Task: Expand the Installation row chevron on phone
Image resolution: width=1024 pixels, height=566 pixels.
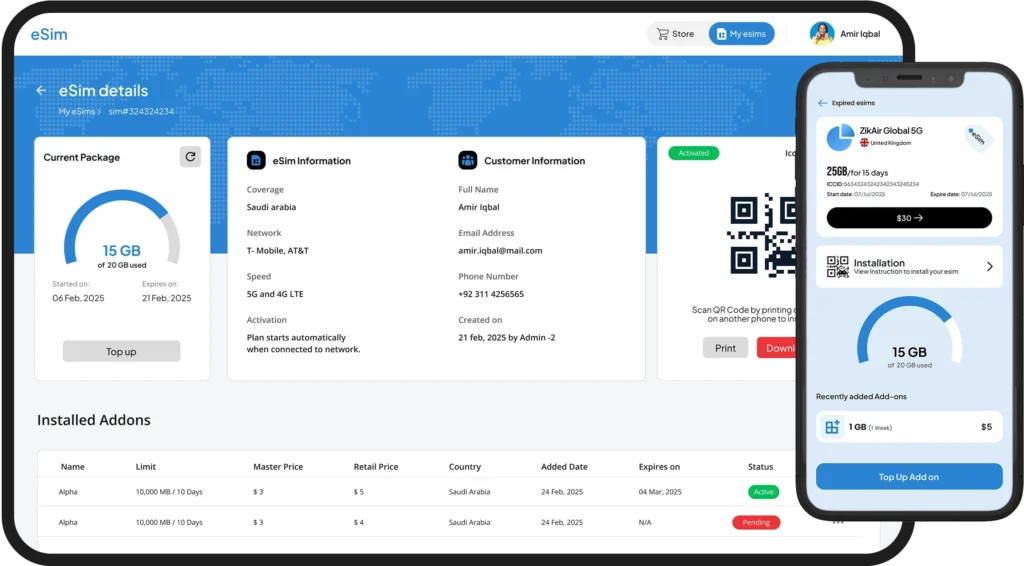Action: [x=989, y=267]
